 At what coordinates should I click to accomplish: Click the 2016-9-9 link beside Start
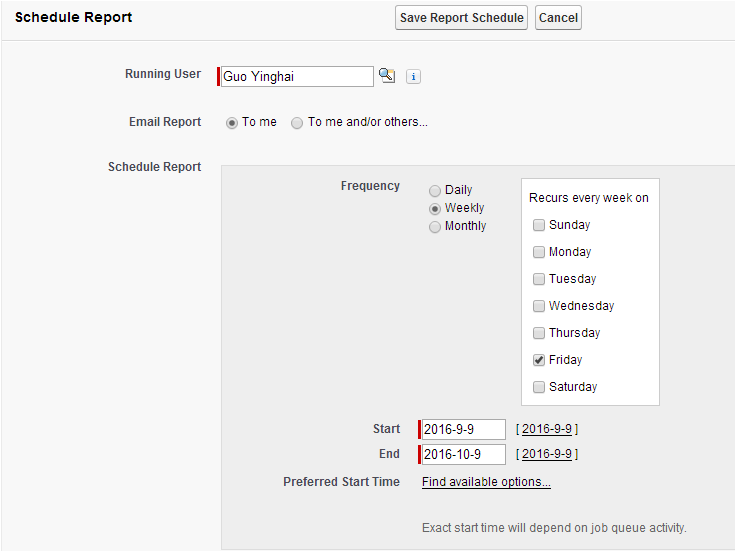(547, 429)
